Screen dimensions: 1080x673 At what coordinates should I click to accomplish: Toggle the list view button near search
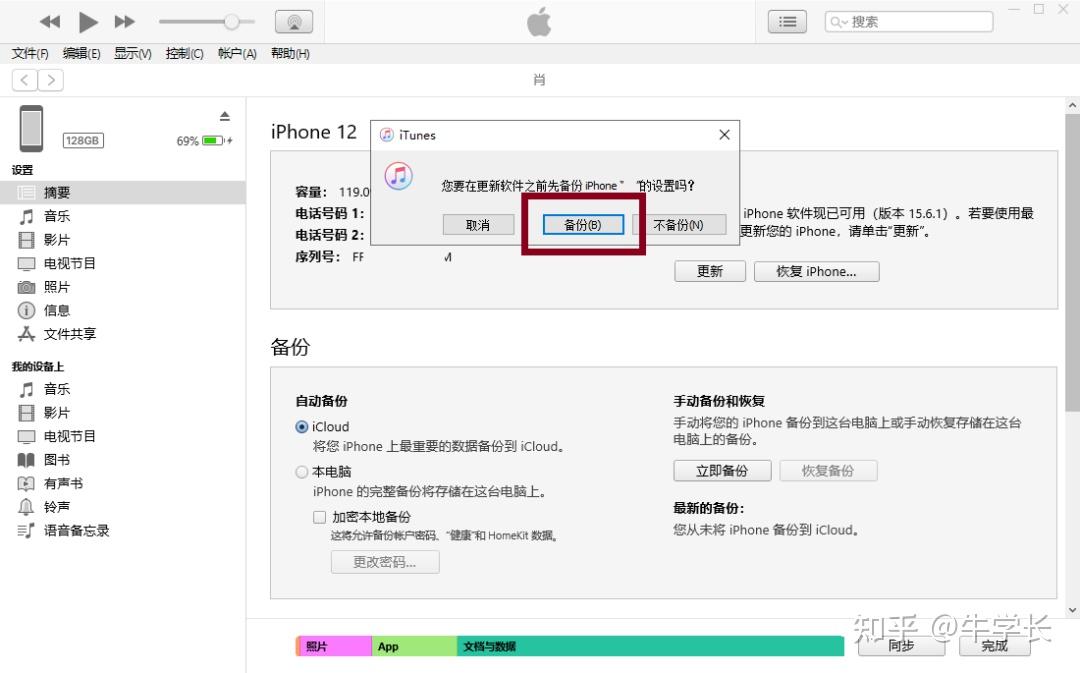(x=787, y=22)
